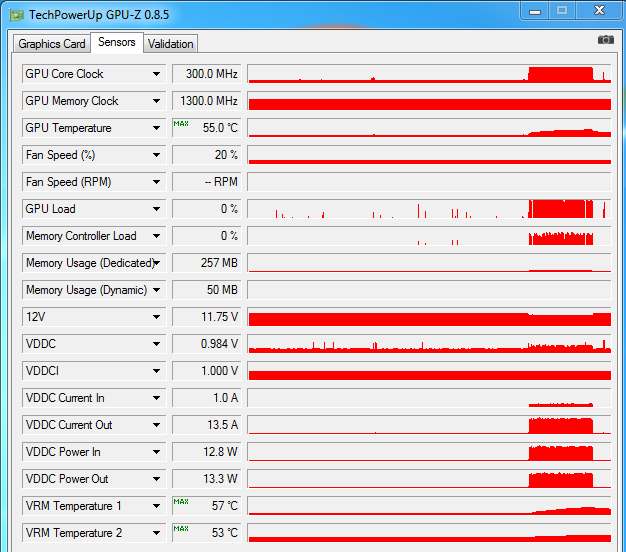Click the GPU Load history graph
626x552 pixels.
[429, 209]
